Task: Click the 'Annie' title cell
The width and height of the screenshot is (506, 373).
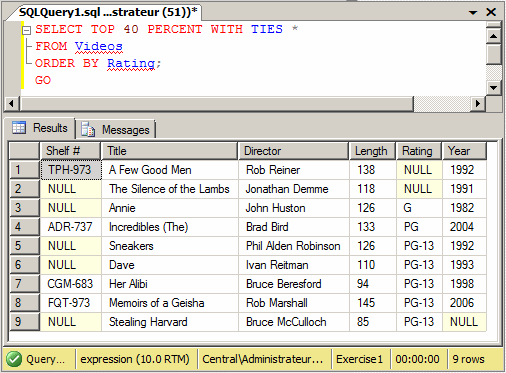Action: pyautogui.click(x=170, y=208)
